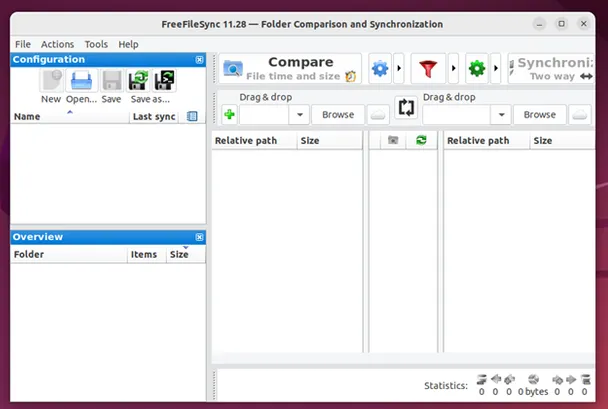Click left cloud storage icon
Screen dimensions: 608x409
pos(378,115)
